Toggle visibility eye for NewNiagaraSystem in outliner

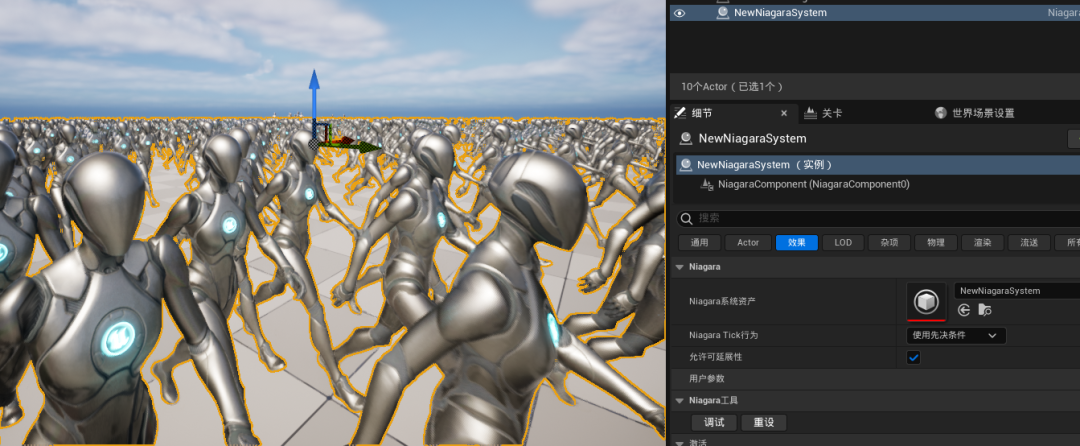pyautogui.click(x=679, y=13)
